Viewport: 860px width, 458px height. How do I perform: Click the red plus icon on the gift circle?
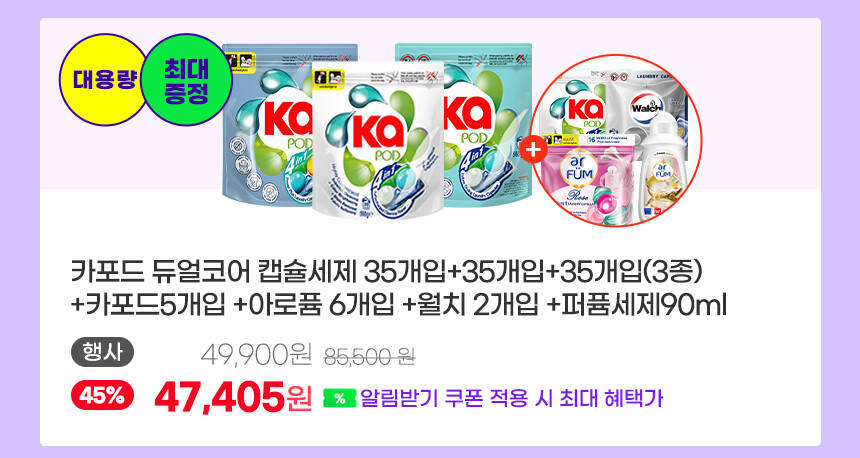click(x=533, y=149)
